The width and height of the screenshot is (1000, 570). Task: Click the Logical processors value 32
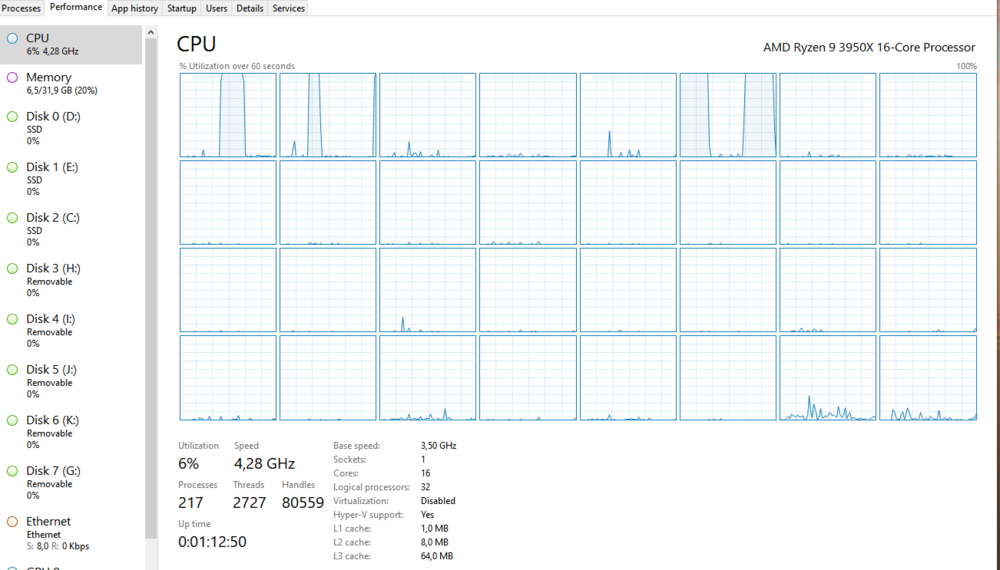click(x=425, y=487)
